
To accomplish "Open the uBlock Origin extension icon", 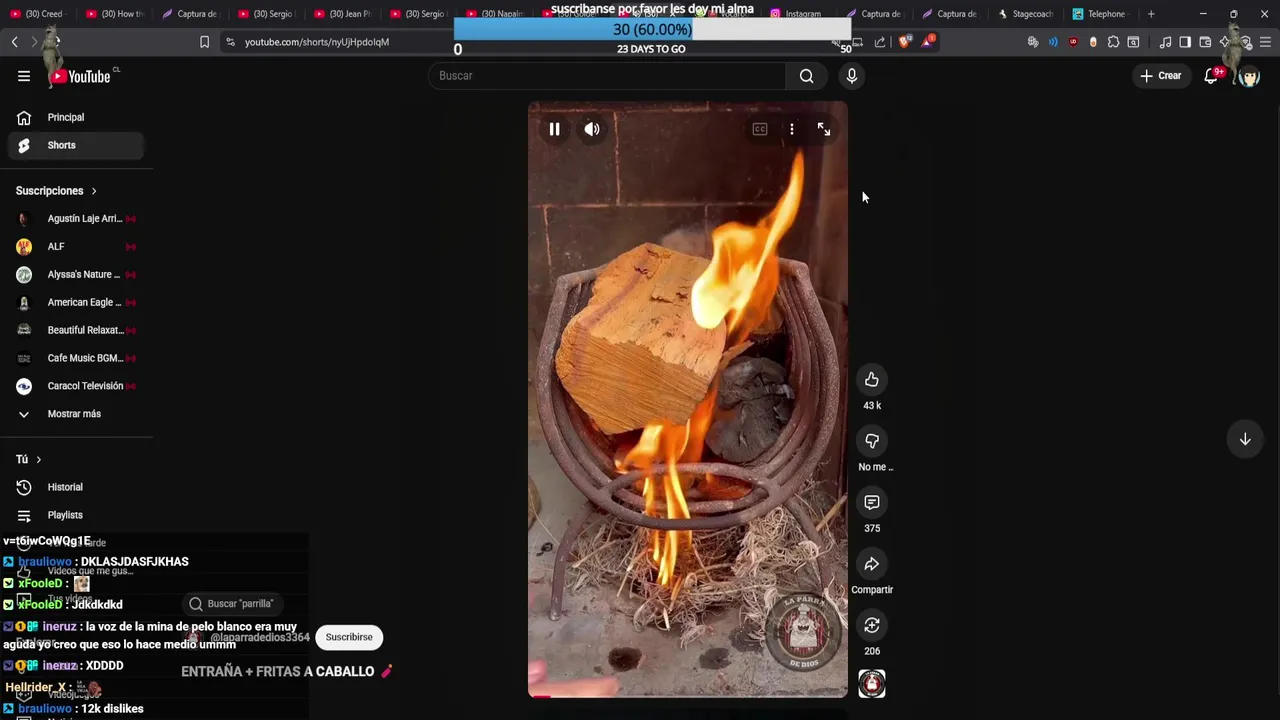I will pos(1073,42).
